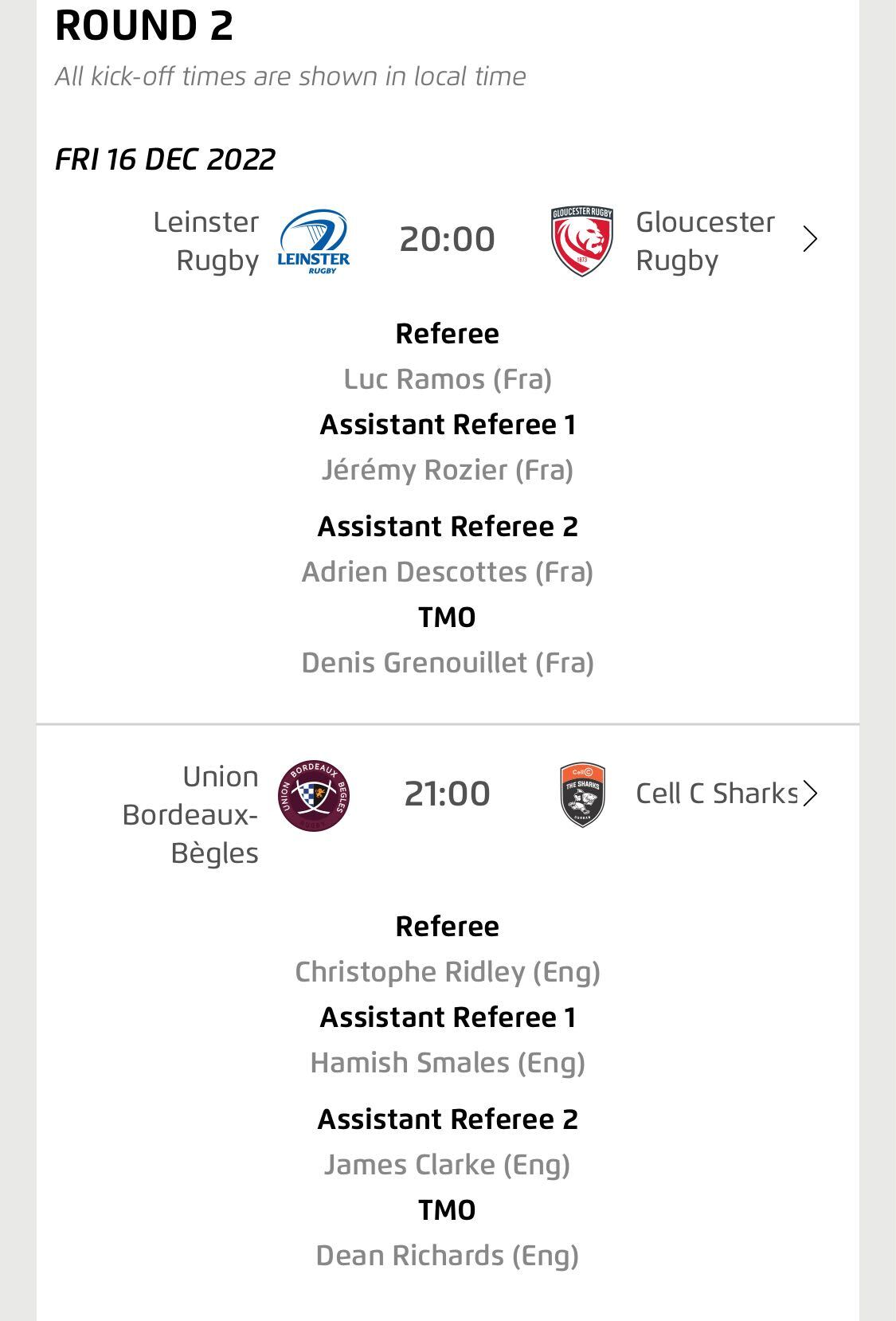The image size is (896, 1321).
Task: Select referee Luc Ramos (Fra)
Action: pos(448,379)
